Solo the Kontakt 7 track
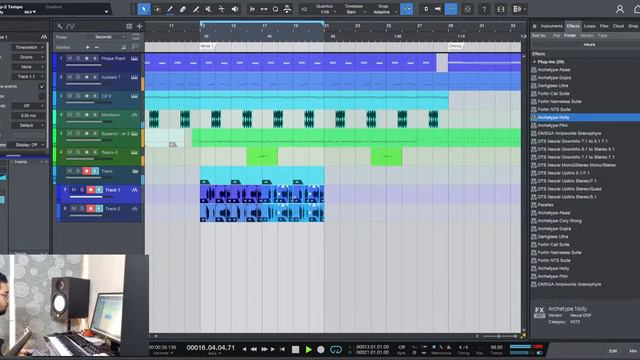 click(78, 77)
